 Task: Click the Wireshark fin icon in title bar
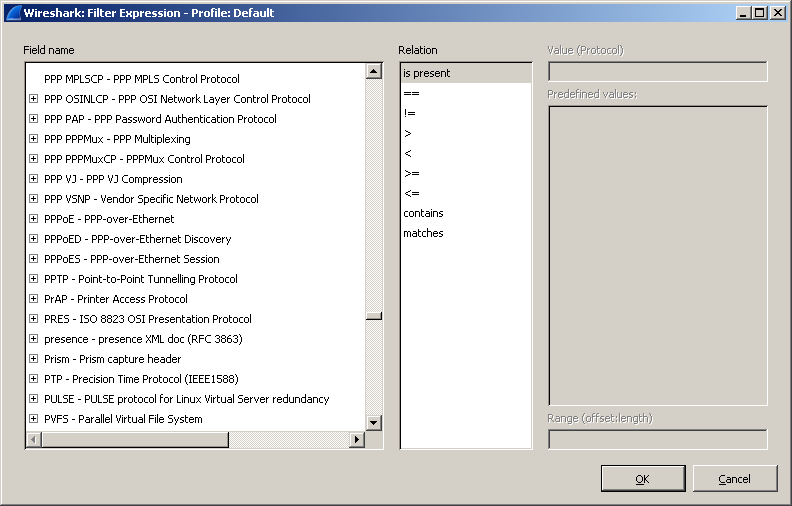coord(14,13)
